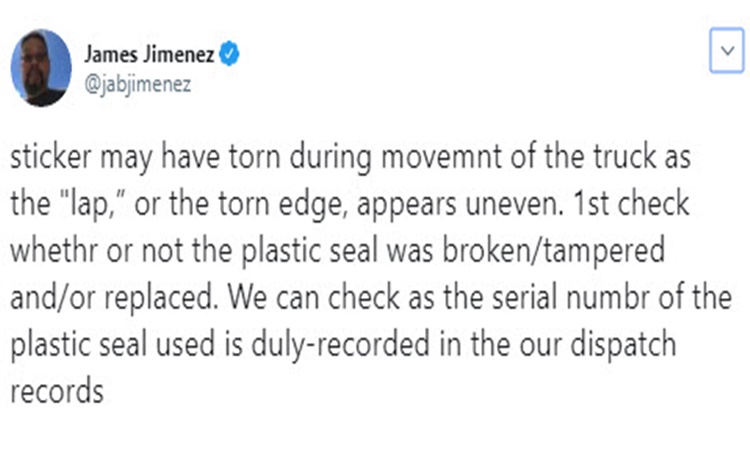Image resolution: width=750 pixels, height=450 pixels.
Task: Open the tweet options chevron menu
Action: point(727,51)
